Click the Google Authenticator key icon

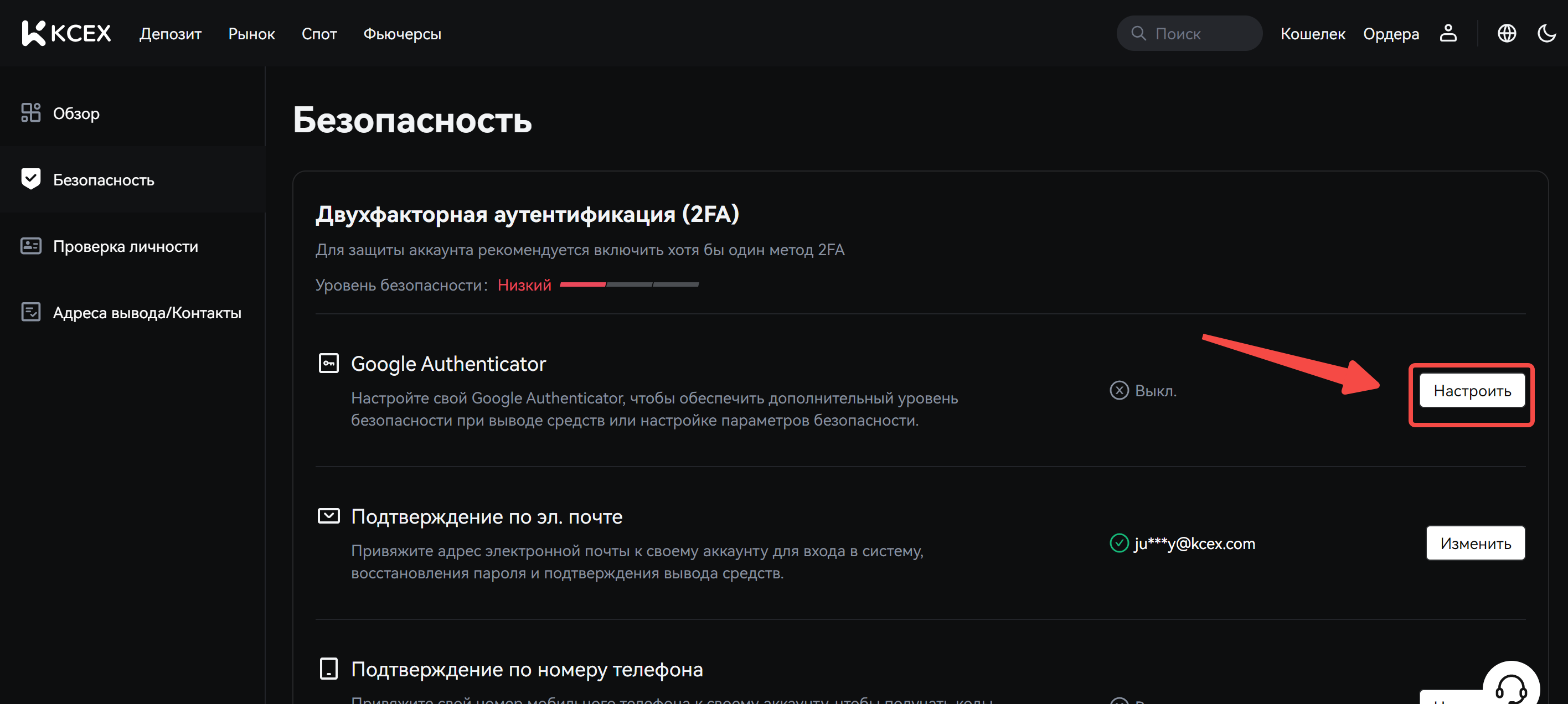pos(329,363)
